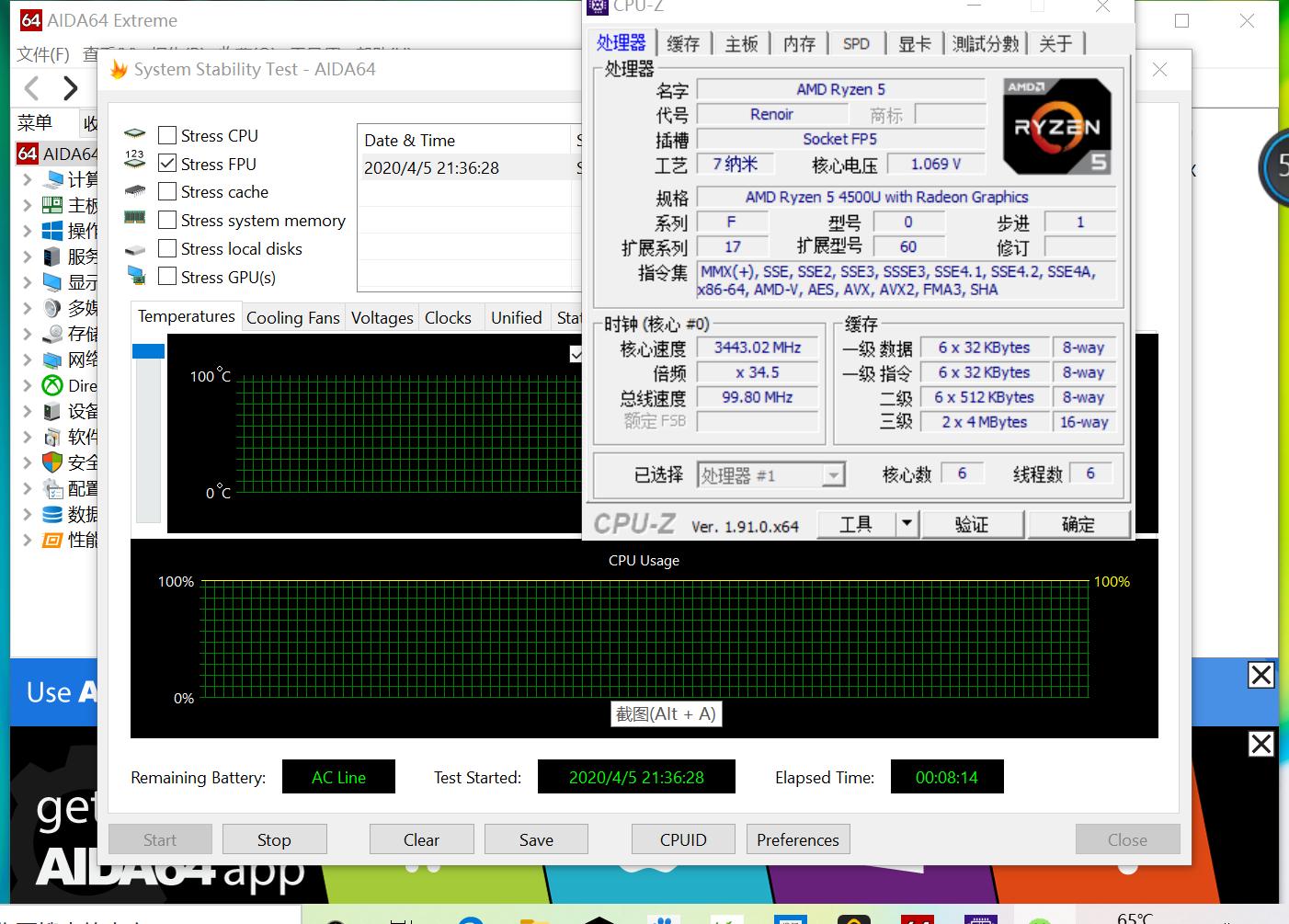Click the database icon in sidebar tree
This screenshot has height=924, width=1289.
[x=52, y=514]
